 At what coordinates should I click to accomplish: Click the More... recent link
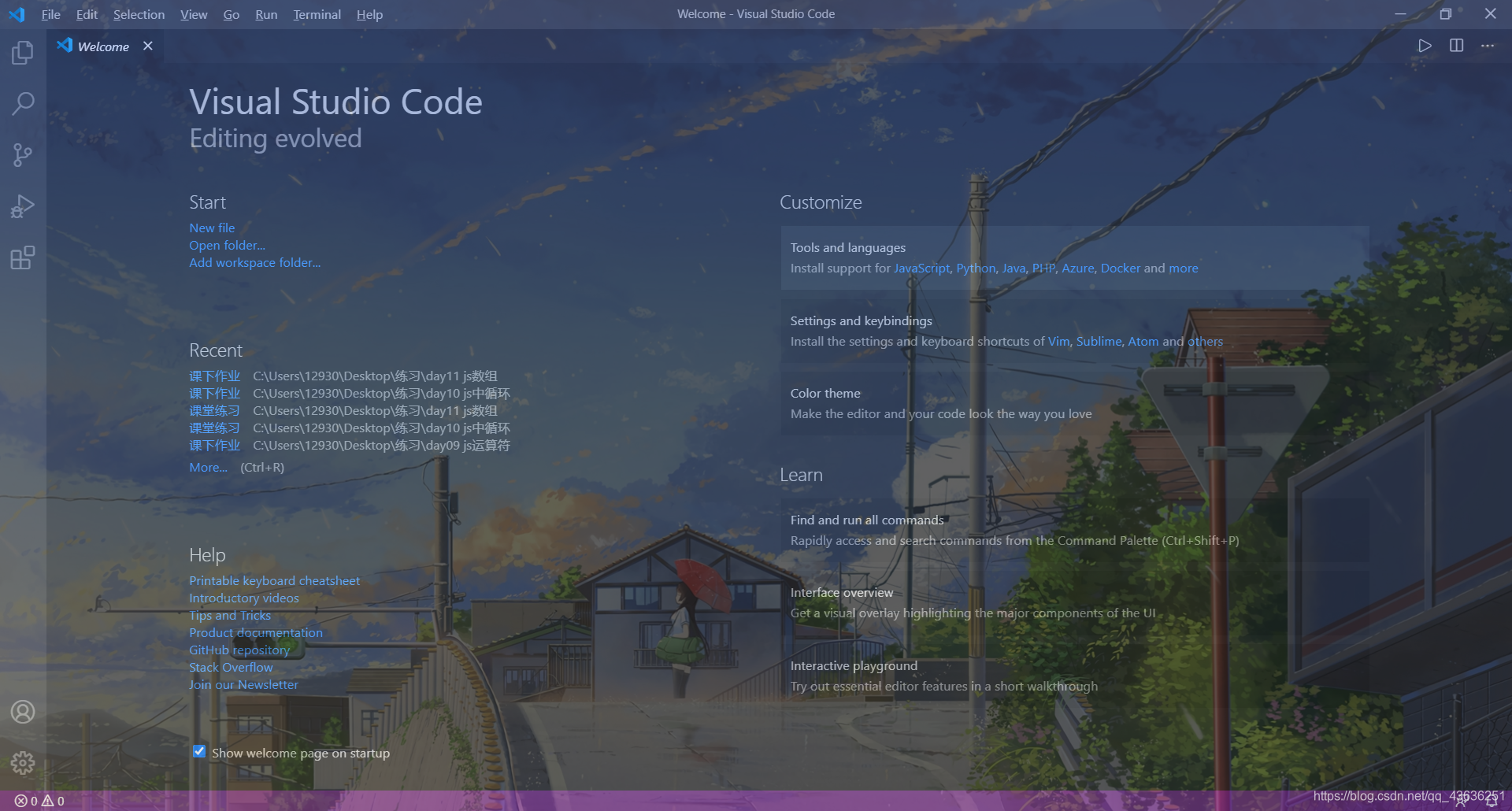tap(208, 467)
